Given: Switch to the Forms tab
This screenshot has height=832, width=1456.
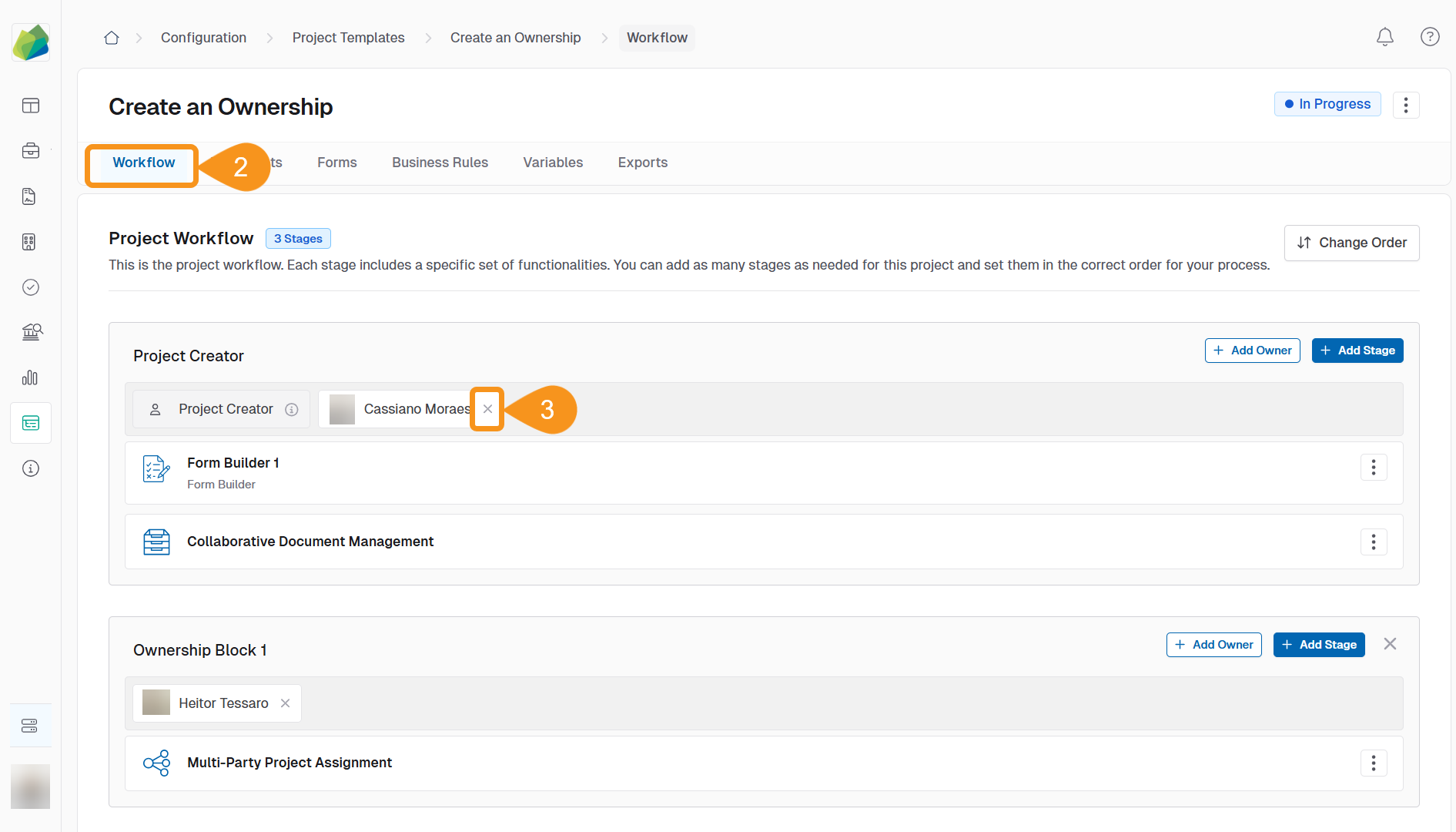Looking at the screenshot, I should (x=336, y=163).
